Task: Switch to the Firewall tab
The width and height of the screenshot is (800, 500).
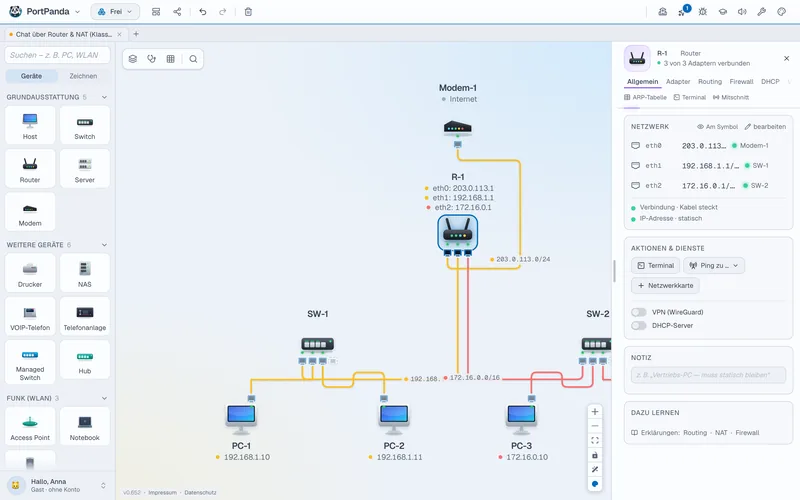Action: click(x=741, y=82)
